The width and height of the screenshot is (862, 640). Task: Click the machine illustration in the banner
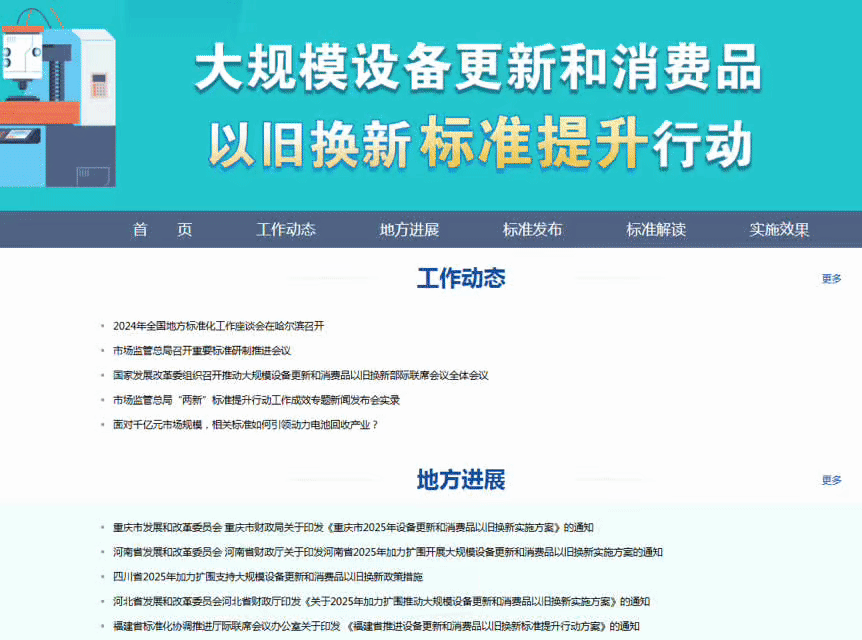[57, 95]
